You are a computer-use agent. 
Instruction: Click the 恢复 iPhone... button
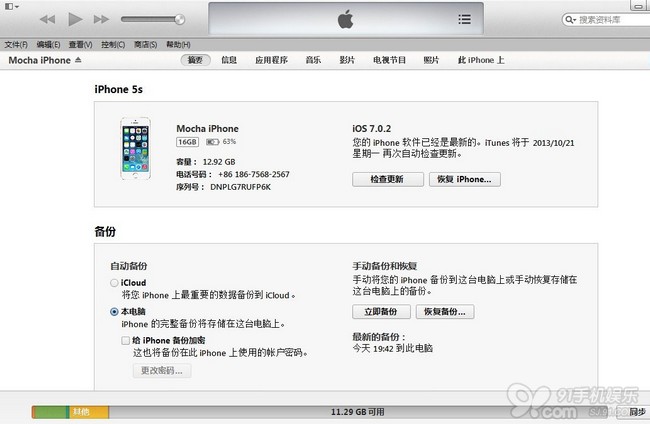(x=465, y=179)
